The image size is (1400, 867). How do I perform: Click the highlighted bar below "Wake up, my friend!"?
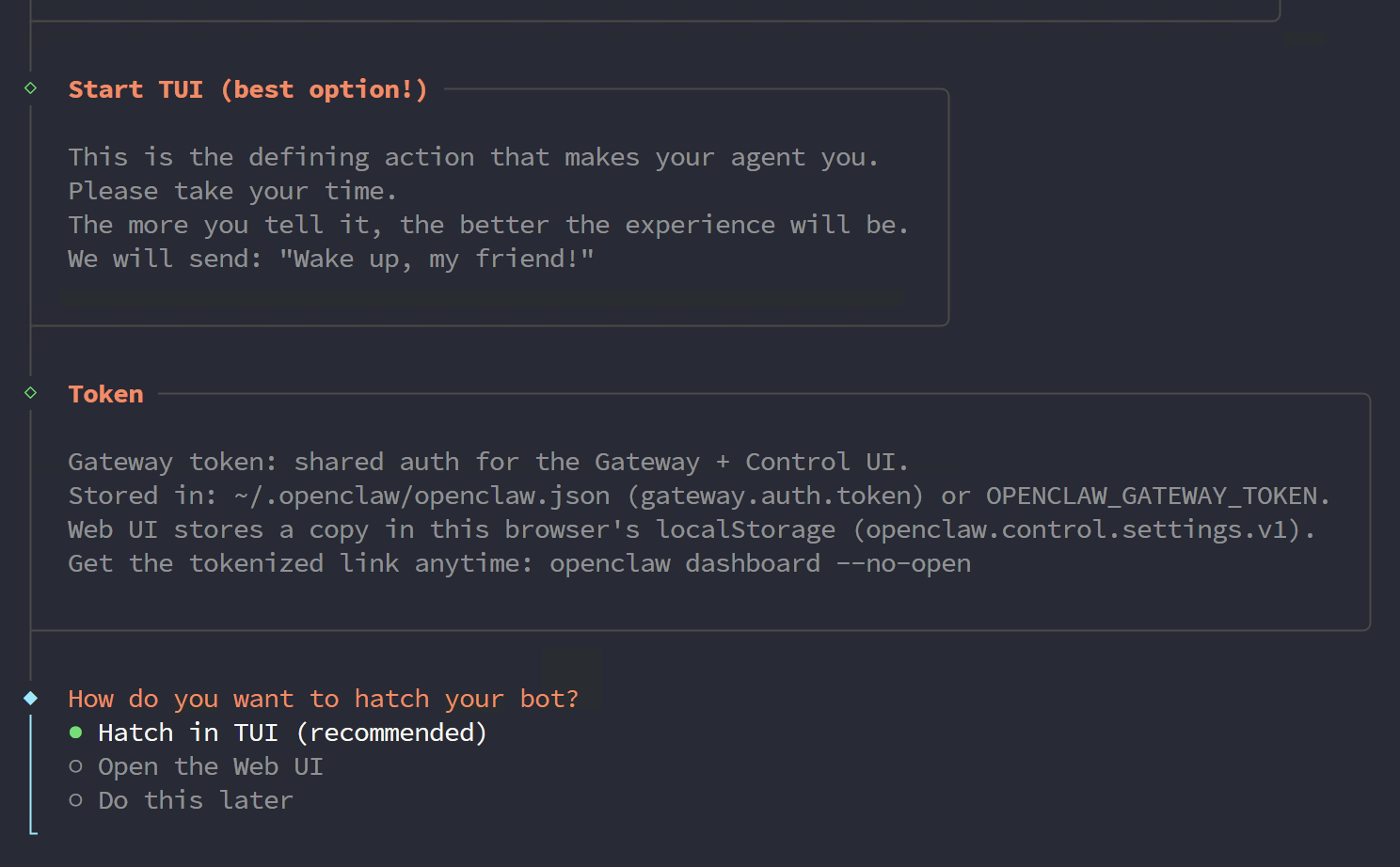point(480,299)
